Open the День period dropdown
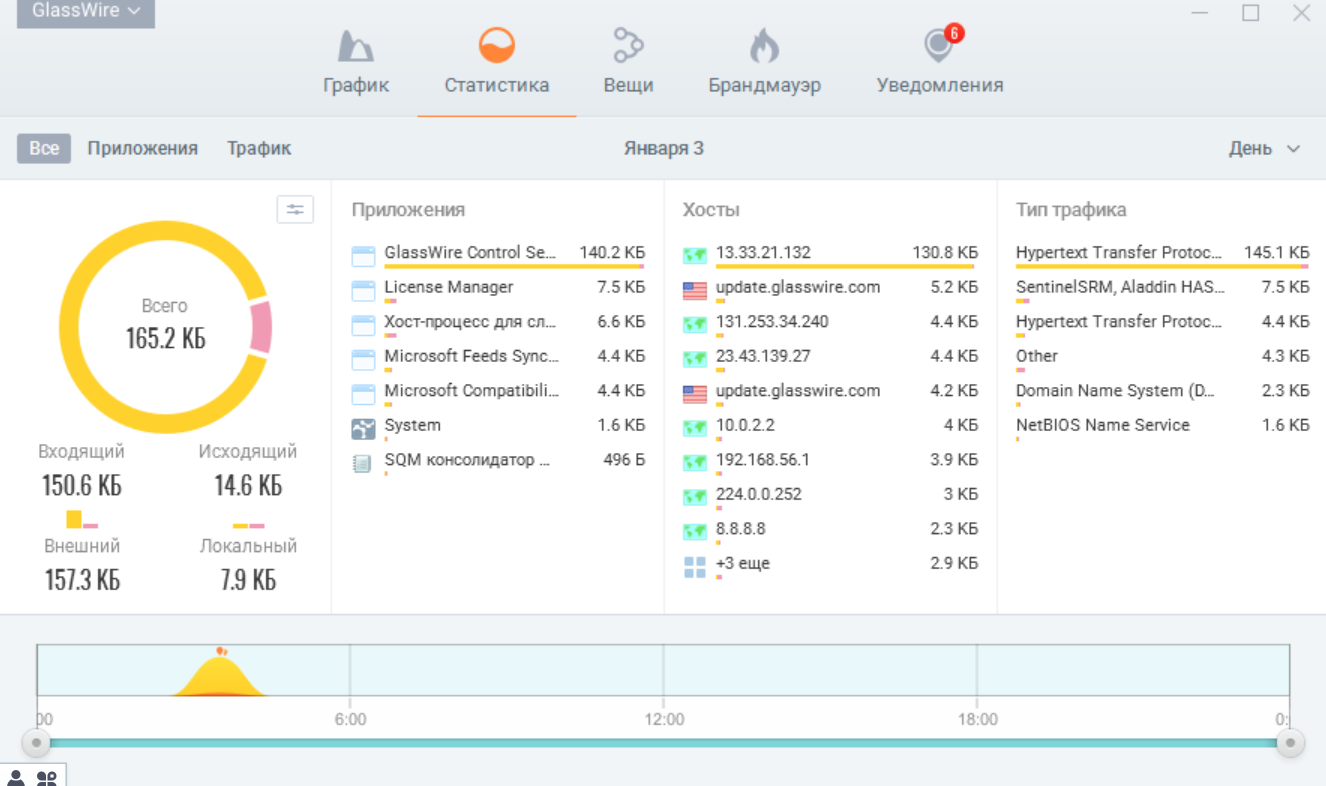 pyautogui.click(x=1264, y=148)
